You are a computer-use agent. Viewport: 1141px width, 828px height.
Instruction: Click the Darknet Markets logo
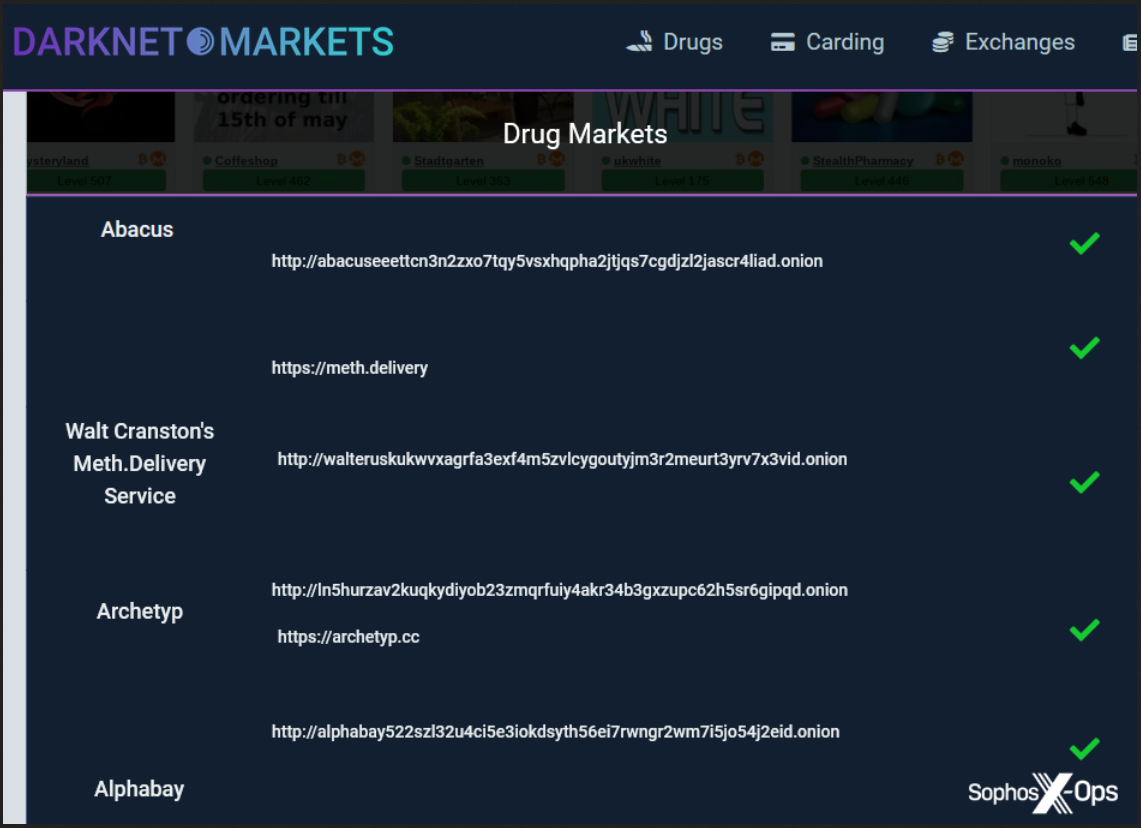(x=203, y=41)
